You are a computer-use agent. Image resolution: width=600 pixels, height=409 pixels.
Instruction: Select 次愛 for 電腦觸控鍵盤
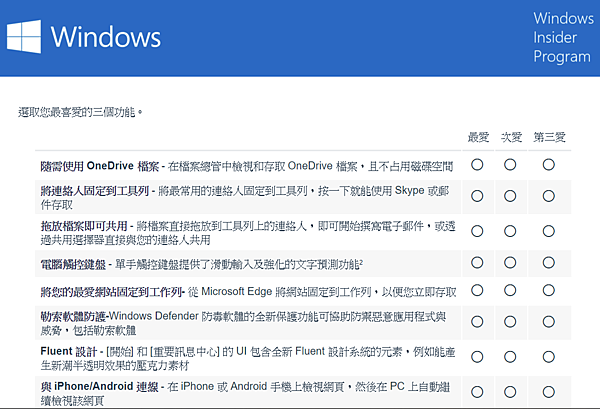[510, 262]
